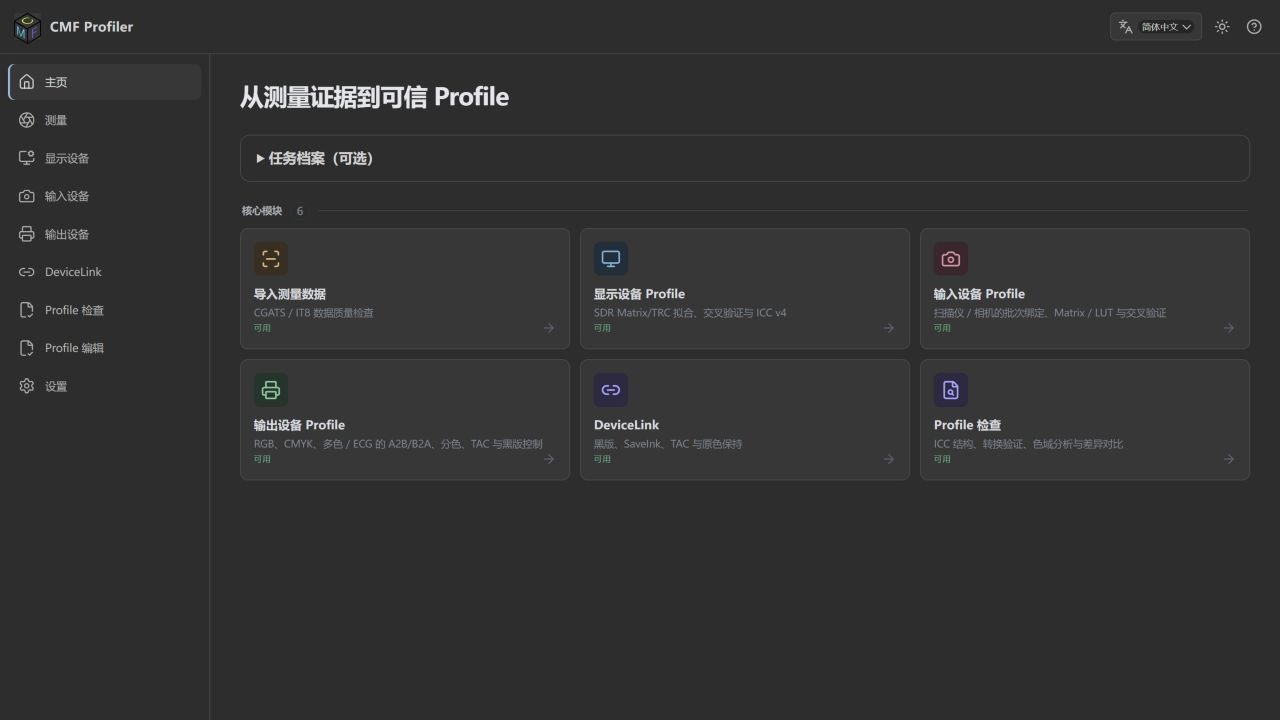This screenshot has height=720, width=1280.
Task: Expand the 任务档案（可选）section
Action: click(745, 158)
